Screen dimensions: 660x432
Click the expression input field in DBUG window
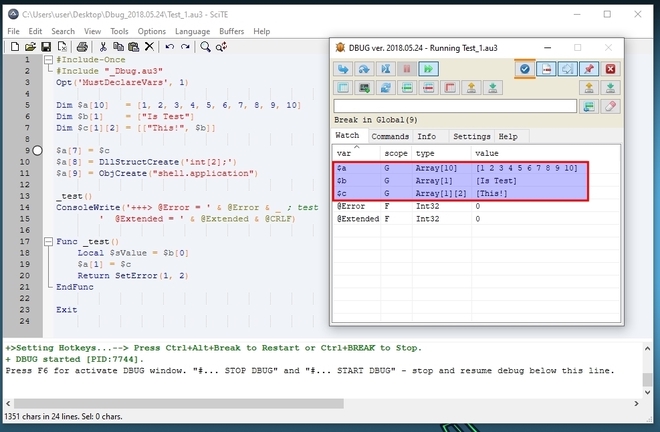455,106
